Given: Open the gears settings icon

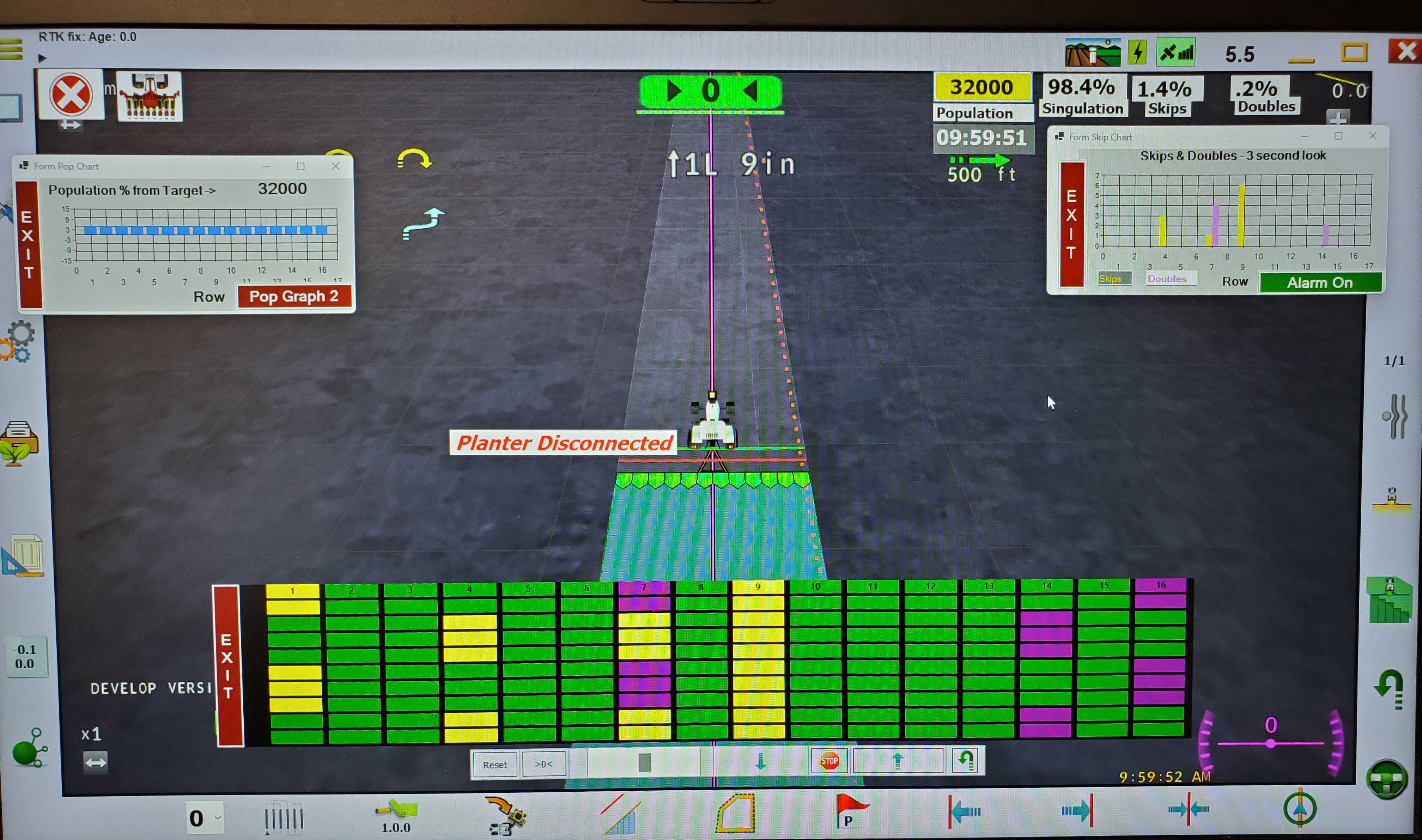Looking at the screenshot, I should [18, 341].
